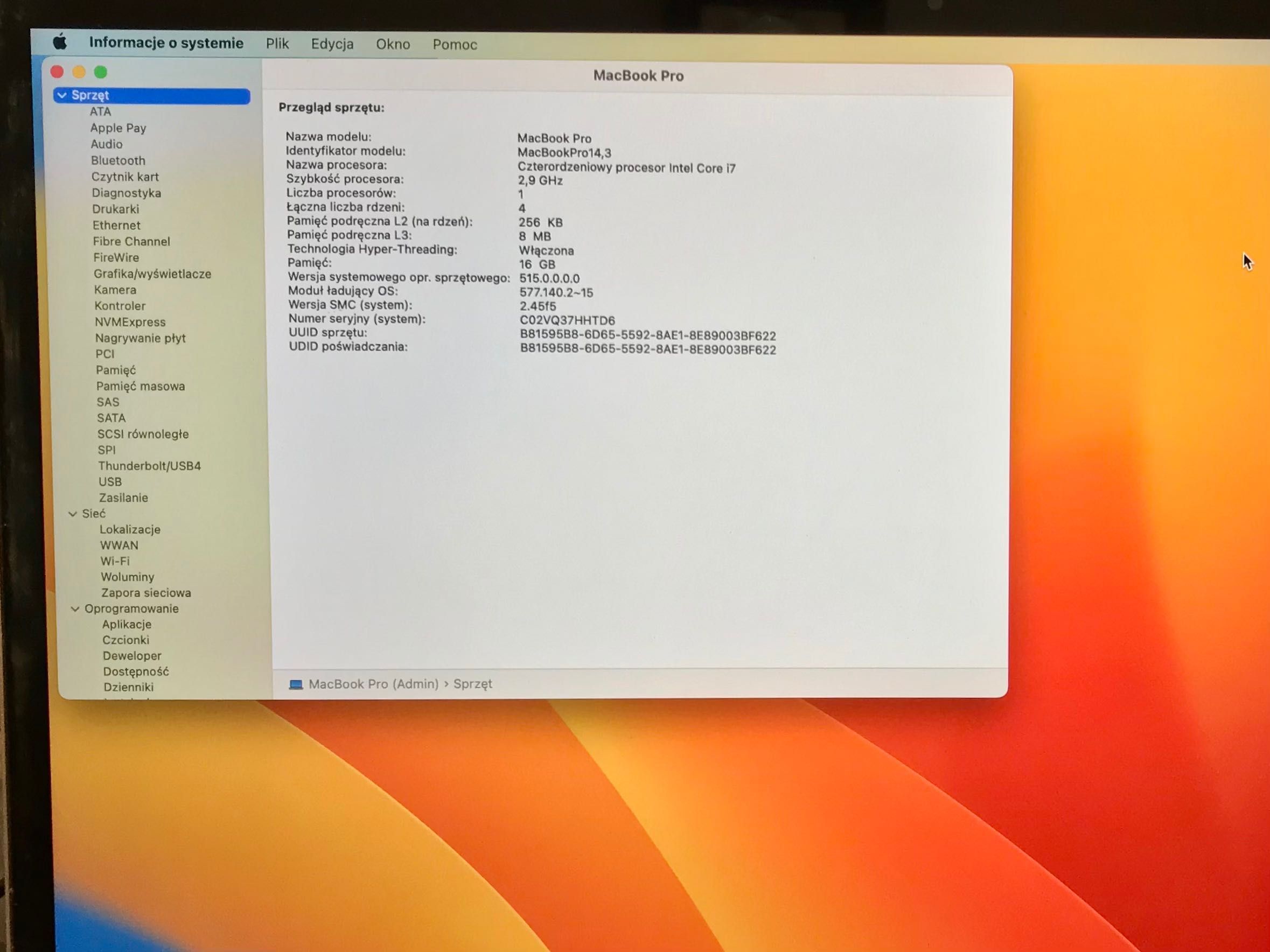Screen dimensions: 1270x952
Task: Click the memory value 16 GB
Action: 538,264
